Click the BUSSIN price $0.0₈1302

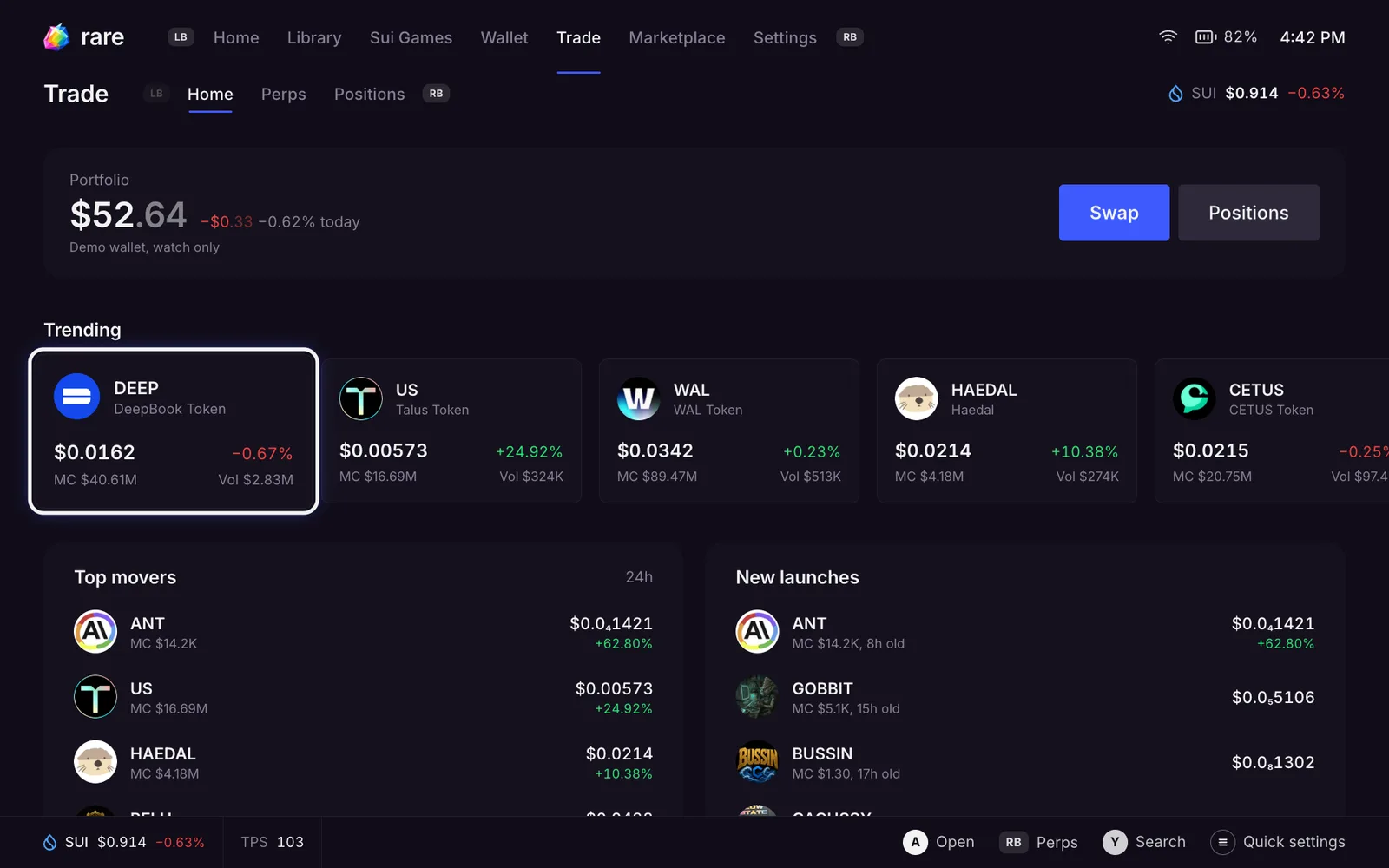click(1273, 762)
